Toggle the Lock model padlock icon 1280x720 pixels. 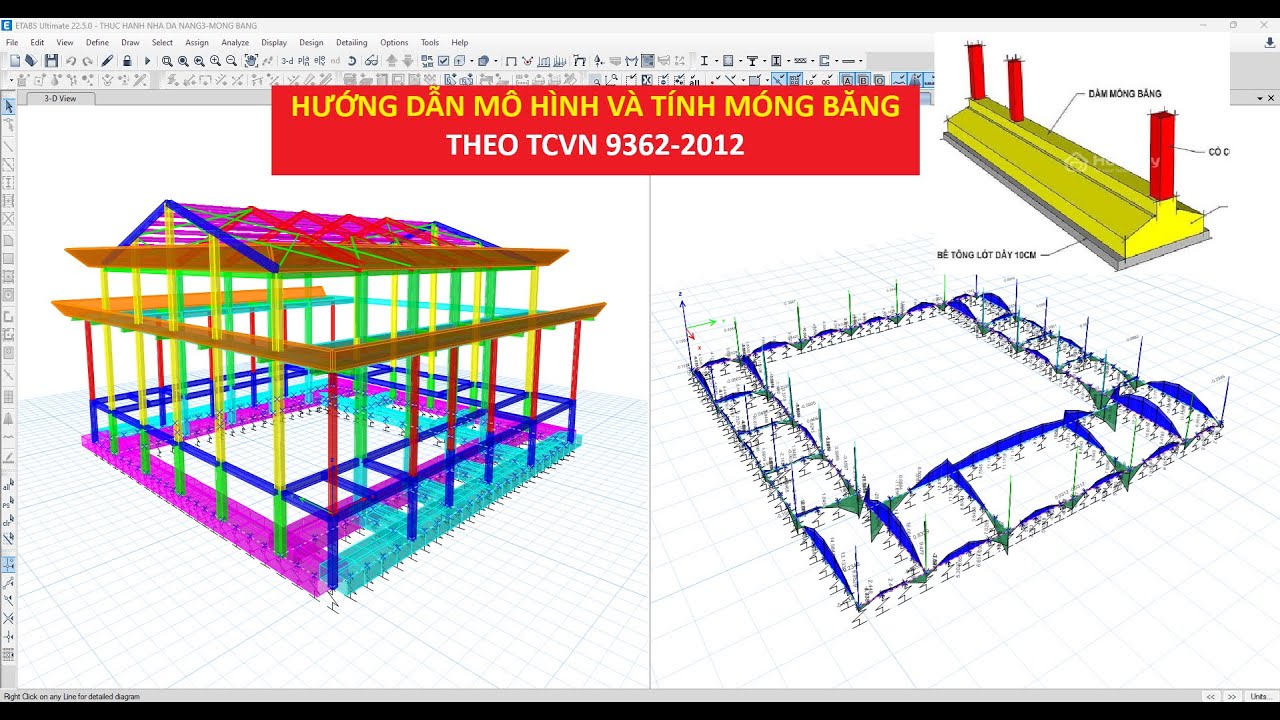coord(127,61)
